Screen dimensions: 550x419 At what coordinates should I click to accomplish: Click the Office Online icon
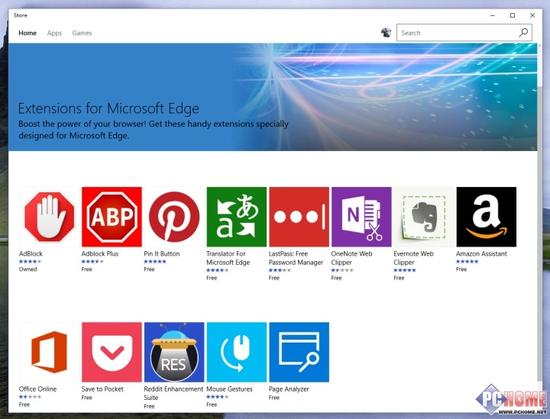[49, 352]
